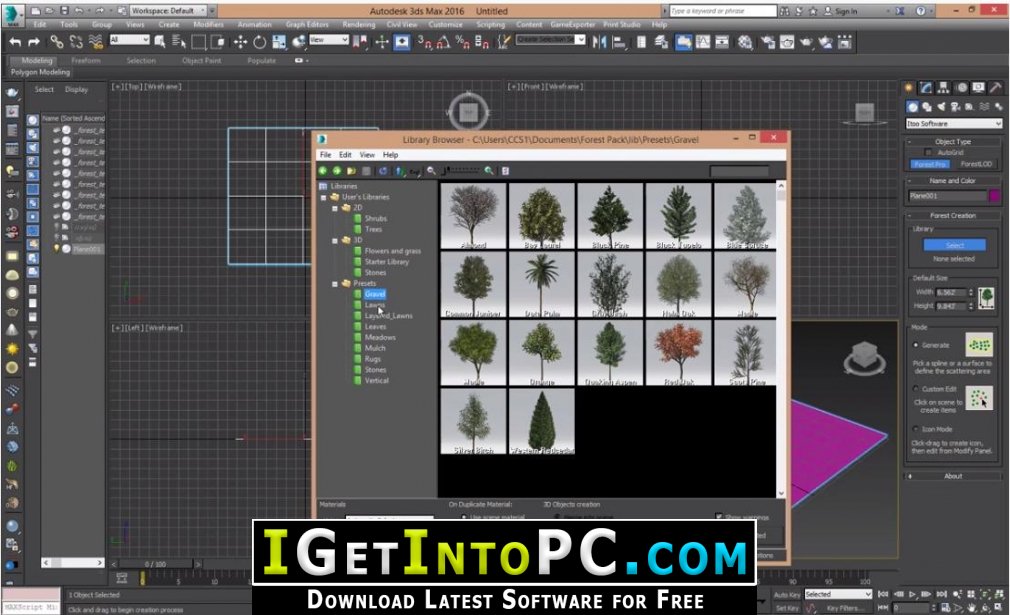Click the Redo arrow in main toolbar

(34, 42)
